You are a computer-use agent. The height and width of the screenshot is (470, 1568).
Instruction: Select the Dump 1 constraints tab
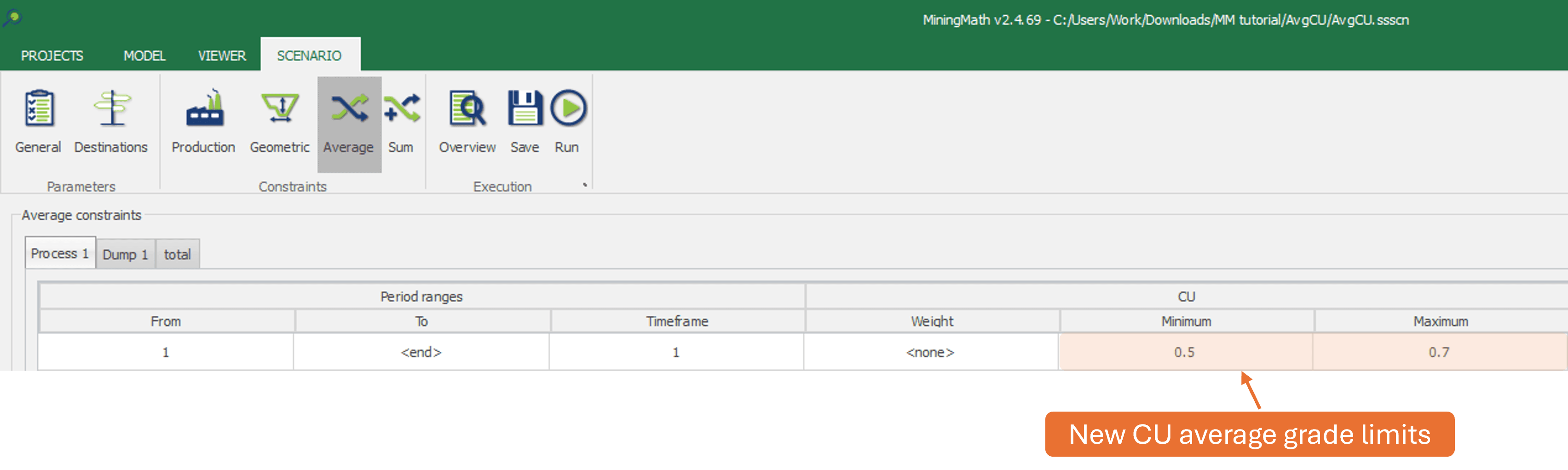pyautogui.click(x=126, y=254)
